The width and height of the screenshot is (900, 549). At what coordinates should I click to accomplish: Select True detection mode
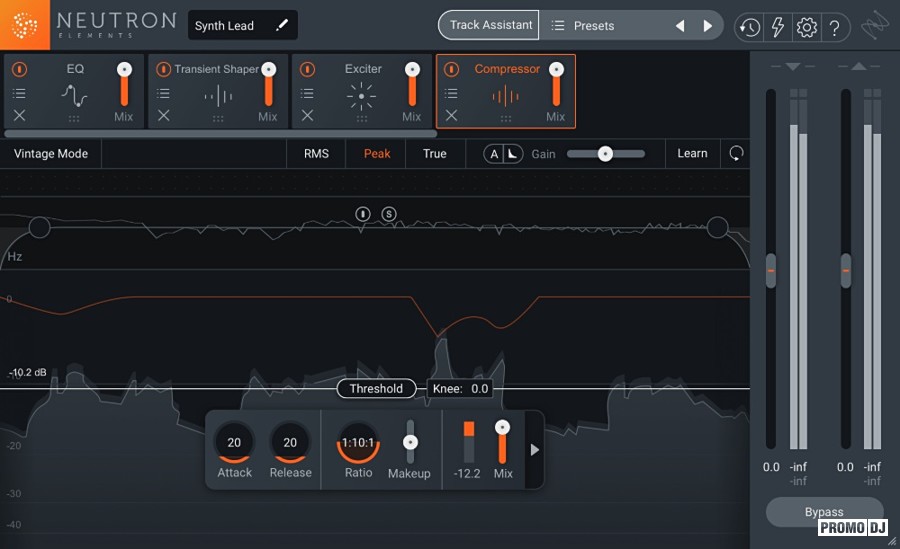click(x=434, y=154)
